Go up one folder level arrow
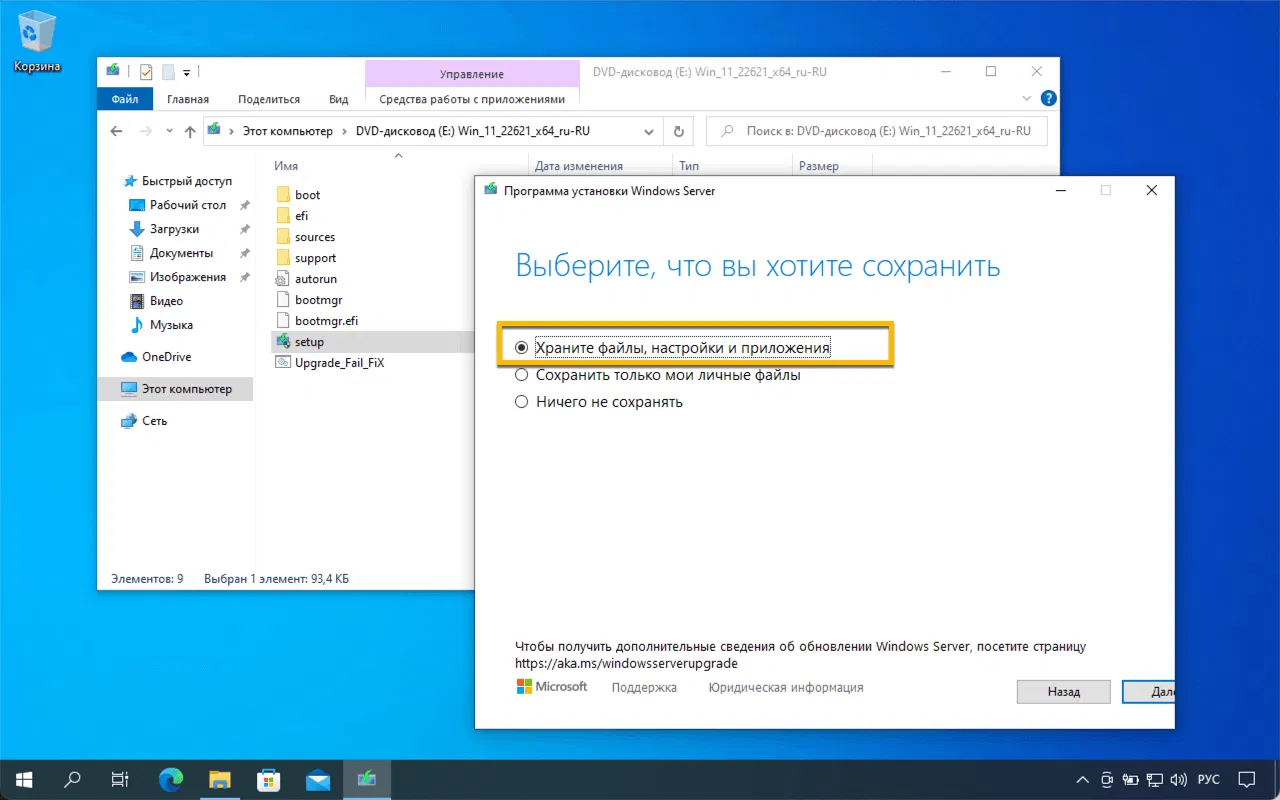 (190, 131)
